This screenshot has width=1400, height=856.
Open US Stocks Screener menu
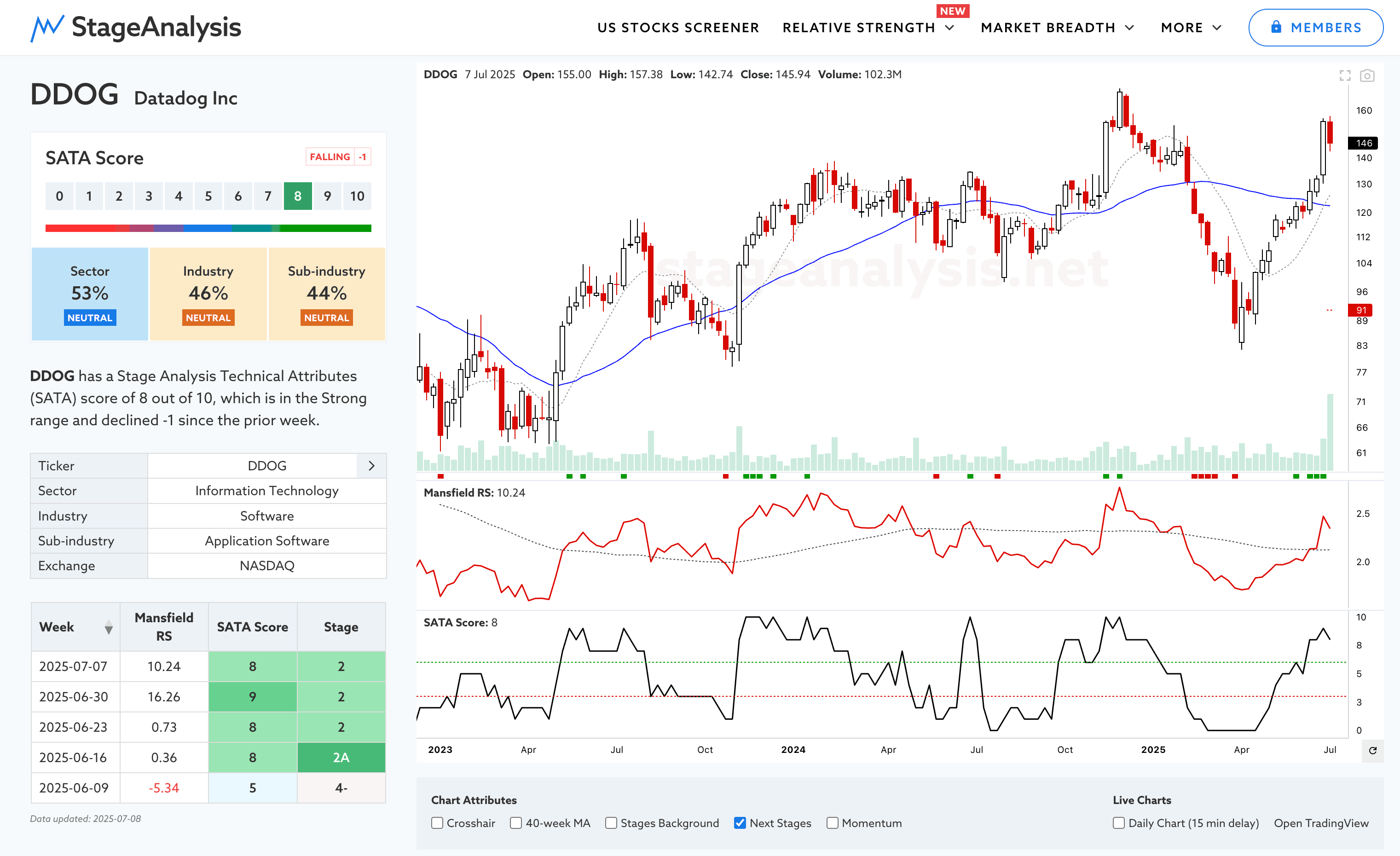pyautogui.click(x=678, y=28)
